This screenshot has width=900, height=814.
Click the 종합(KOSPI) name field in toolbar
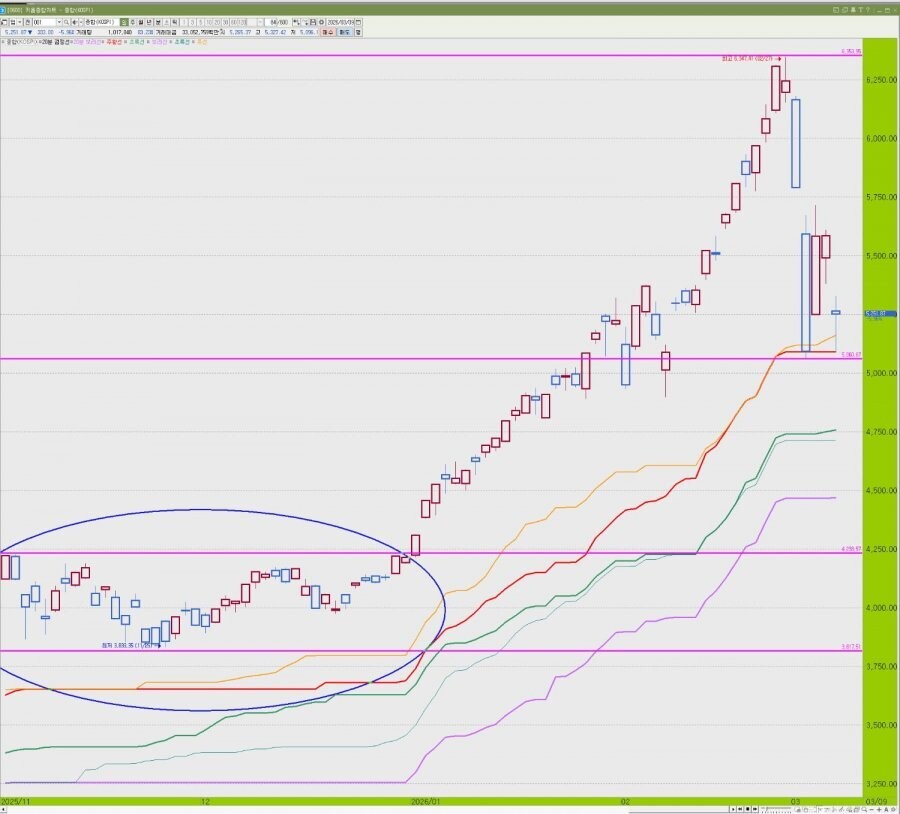tap(101, 22)
